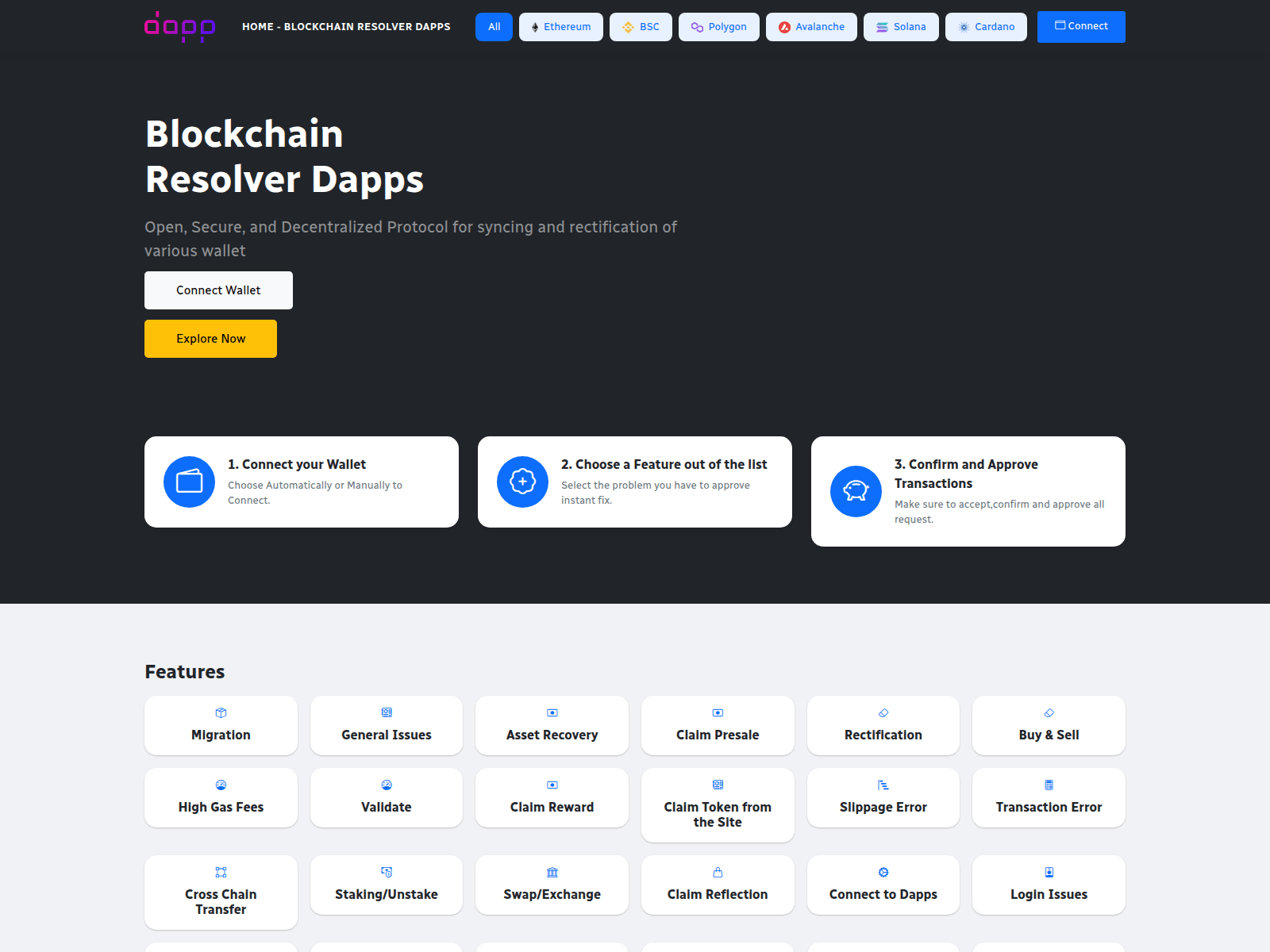This screenshot has width=1270, height=952.
Task: Choose the Transaction Error feature
Action: (1049, 797)
